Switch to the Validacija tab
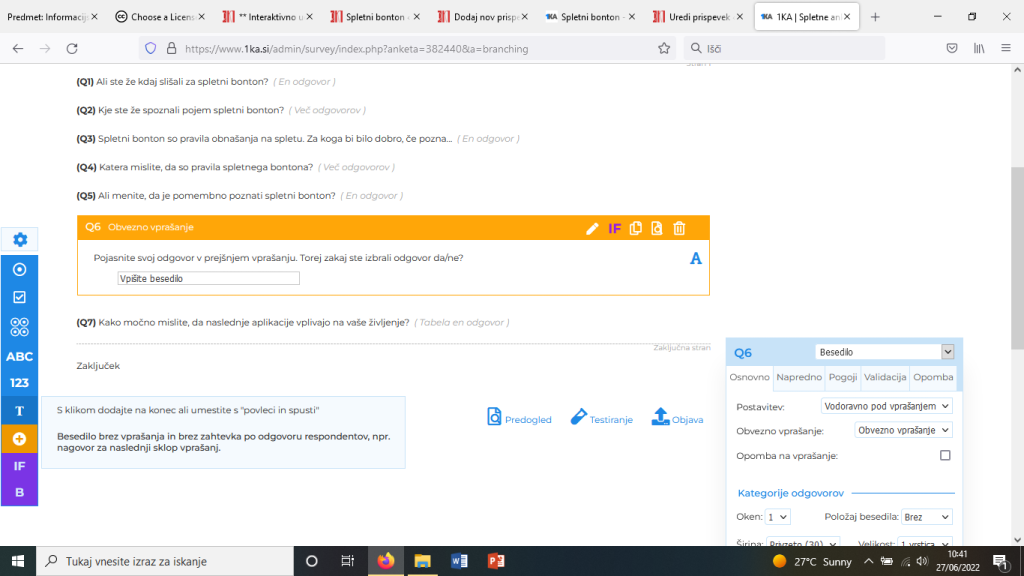The height and width of the screenshot is (576, 1024). 885,377
